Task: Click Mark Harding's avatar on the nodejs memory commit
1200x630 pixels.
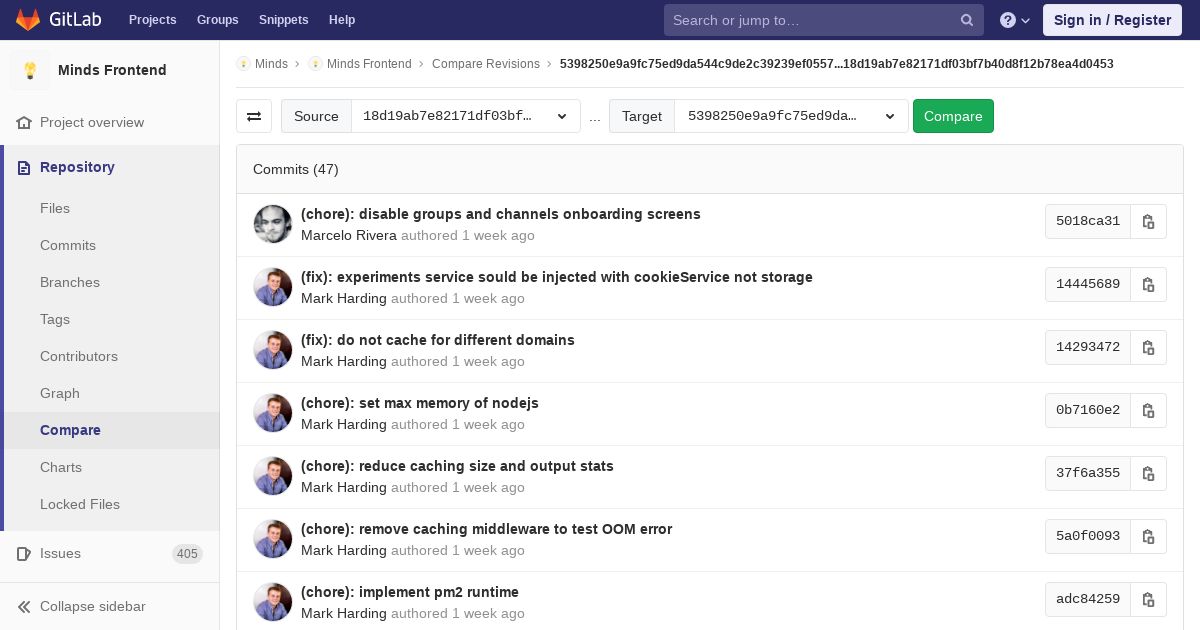Action: pos(273,413)
